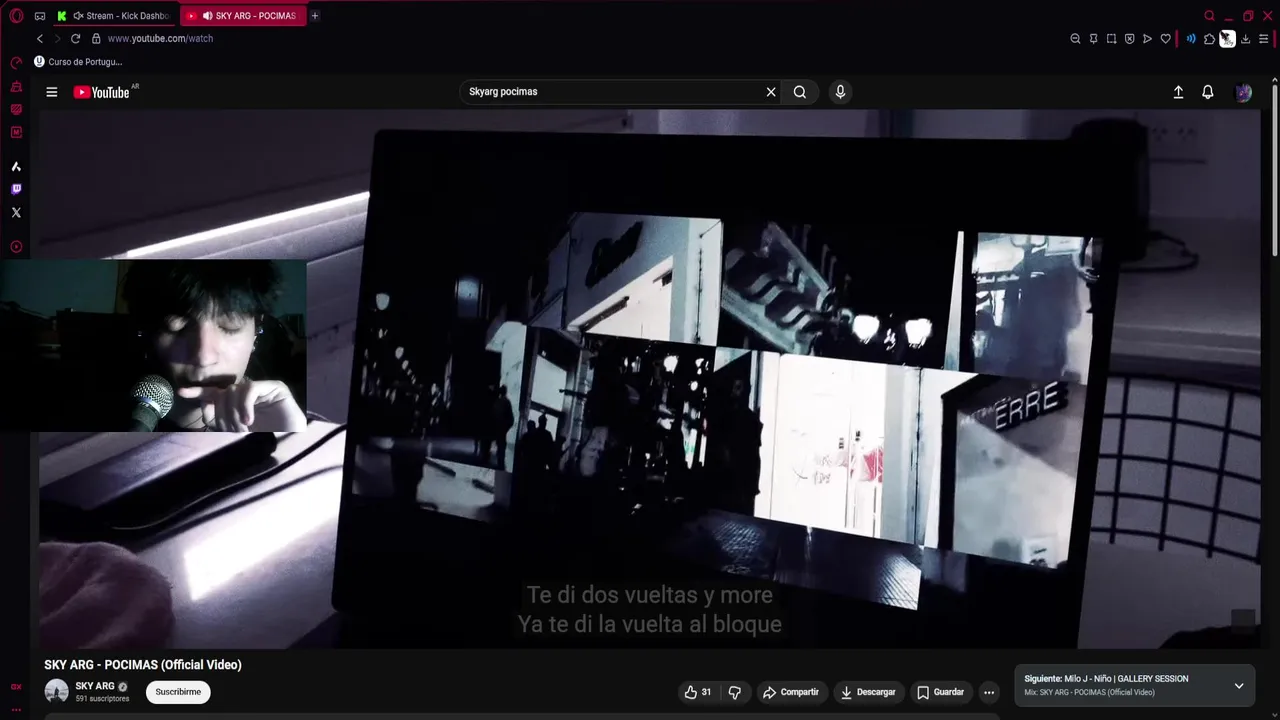This screenshot has width=1280, height=720.
Task: Open Twitch in the sidebar
Action: click(x=16, y=189)
